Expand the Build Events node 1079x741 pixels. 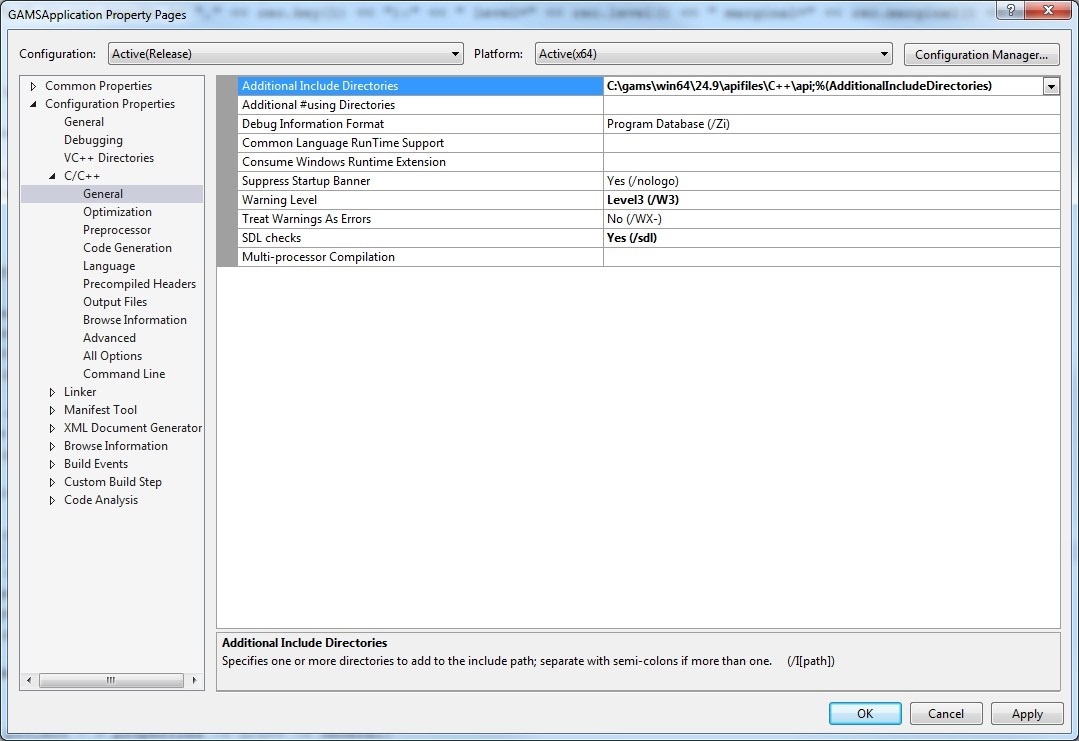tap(52, 464)
